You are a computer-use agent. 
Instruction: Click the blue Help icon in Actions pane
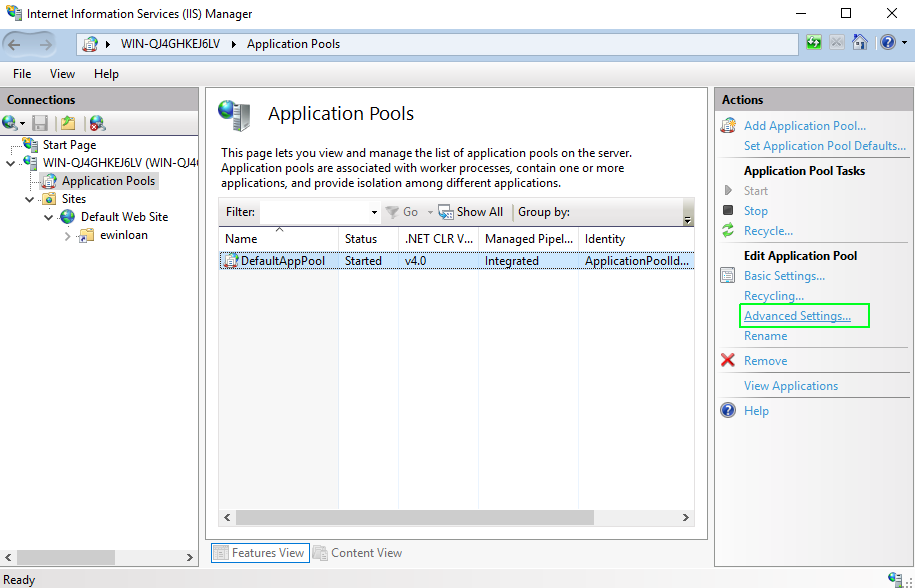click(728, 410)
